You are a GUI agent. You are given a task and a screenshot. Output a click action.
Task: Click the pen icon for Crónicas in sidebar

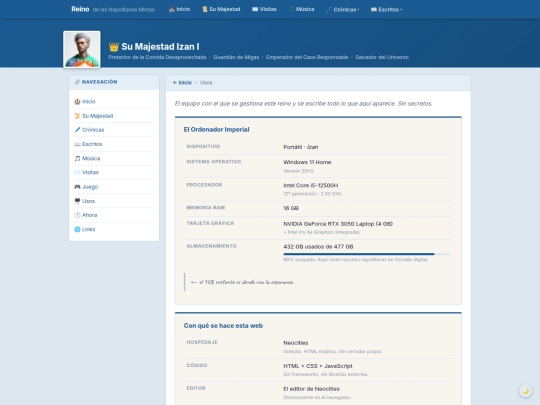pyautogui.click(x=77, y=130)
